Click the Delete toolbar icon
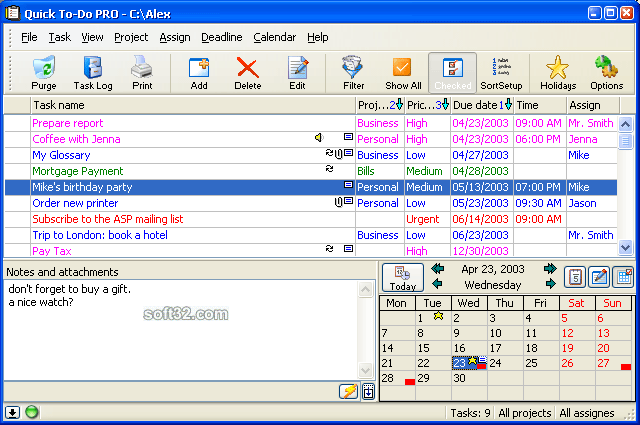The height and width of the screenshot is (425, 640). point(247,73)
